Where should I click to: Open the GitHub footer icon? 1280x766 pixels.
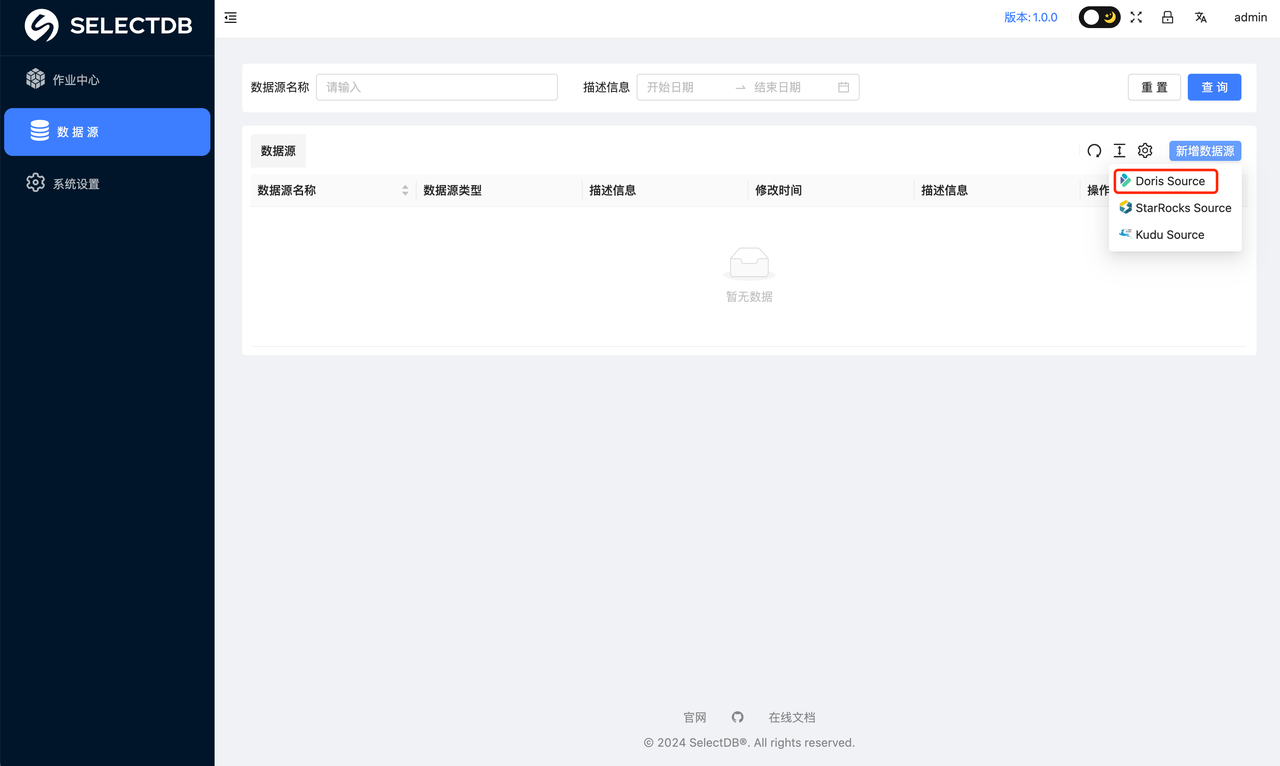738,717
